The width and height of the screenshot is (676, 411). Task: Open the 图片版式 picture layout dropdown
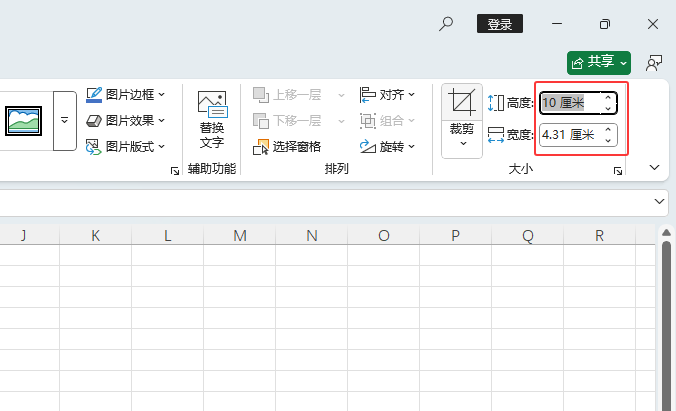pos(126,146)
